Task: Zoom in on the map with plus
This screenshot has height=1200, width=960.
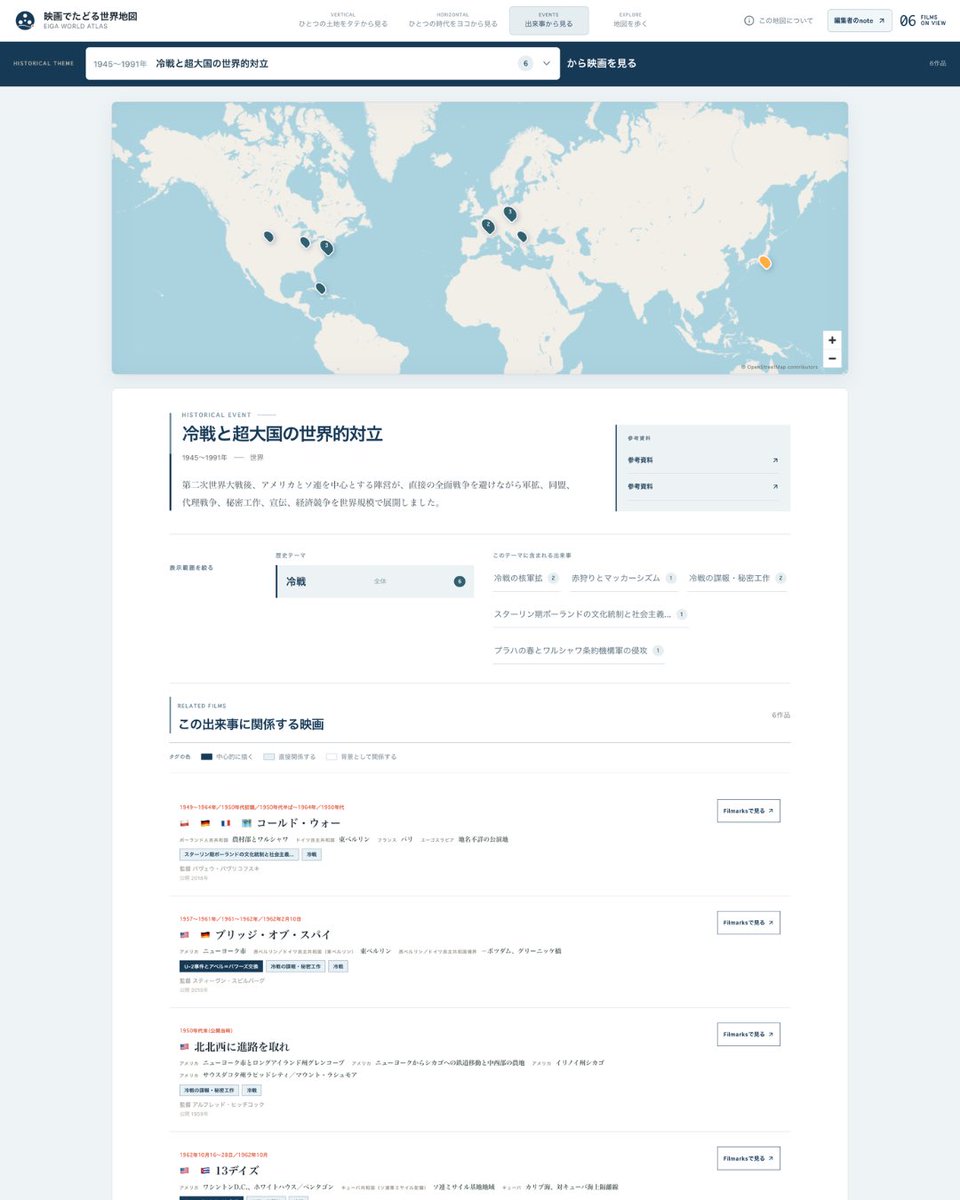Action: coord(832,340)
